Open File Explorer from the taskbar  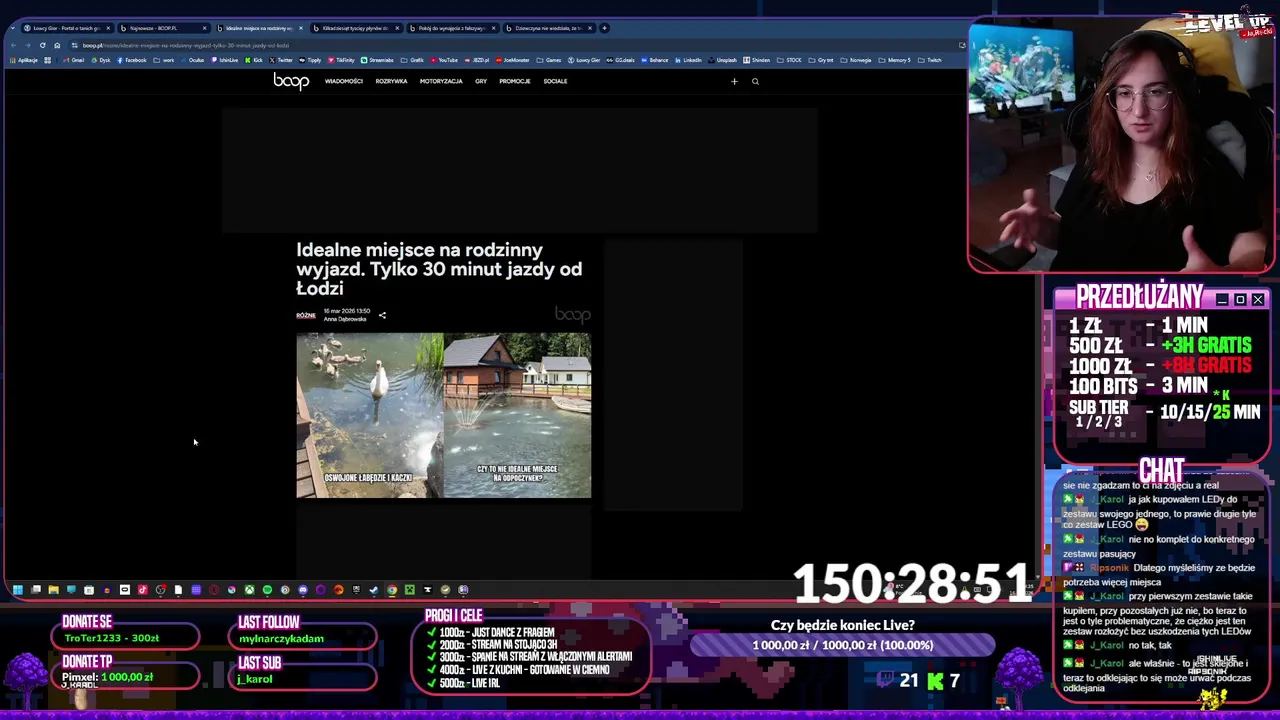(x=53, y=590)
